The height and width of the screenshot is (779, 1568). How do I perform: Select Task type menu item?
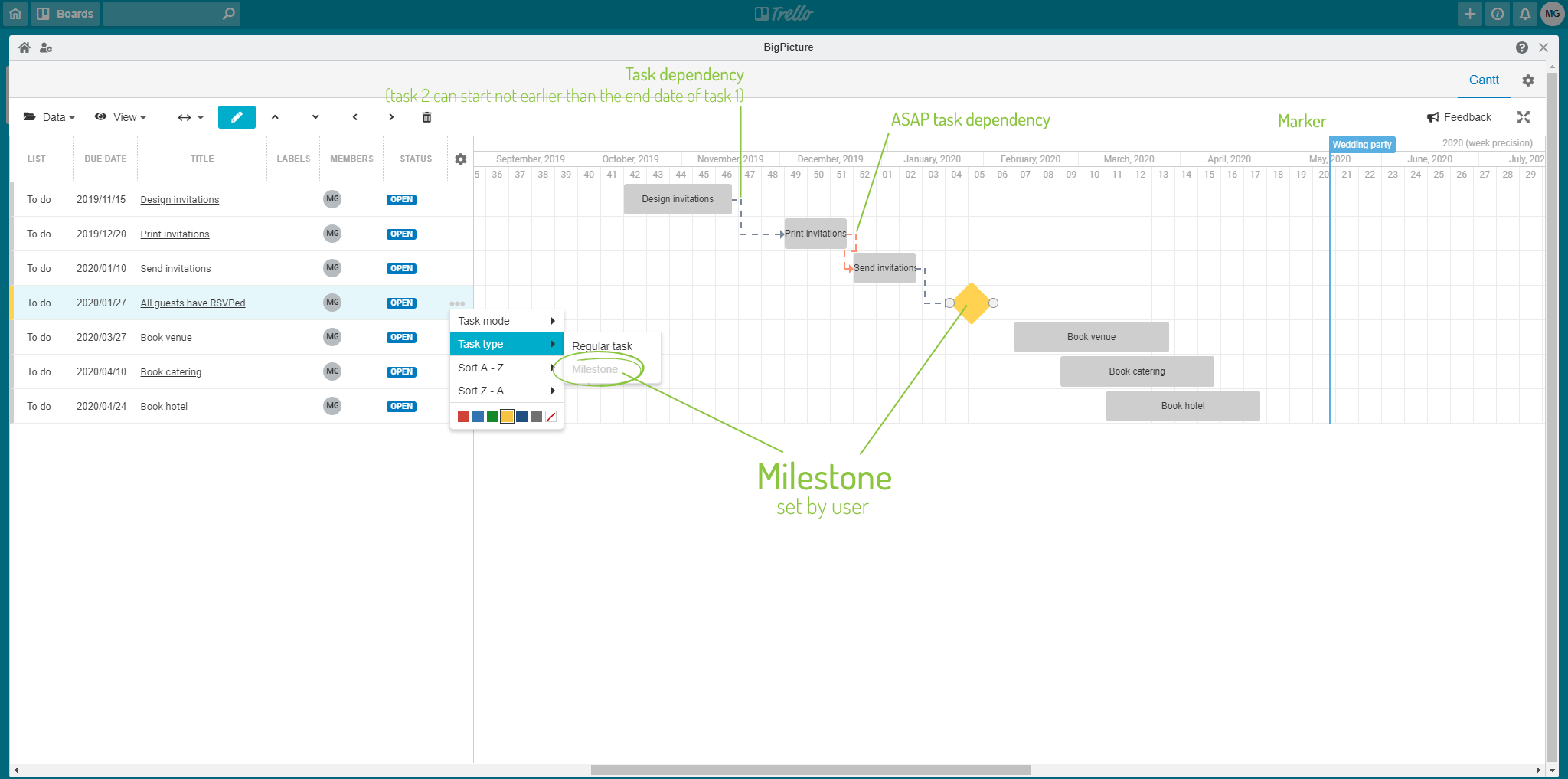point(507,344)
